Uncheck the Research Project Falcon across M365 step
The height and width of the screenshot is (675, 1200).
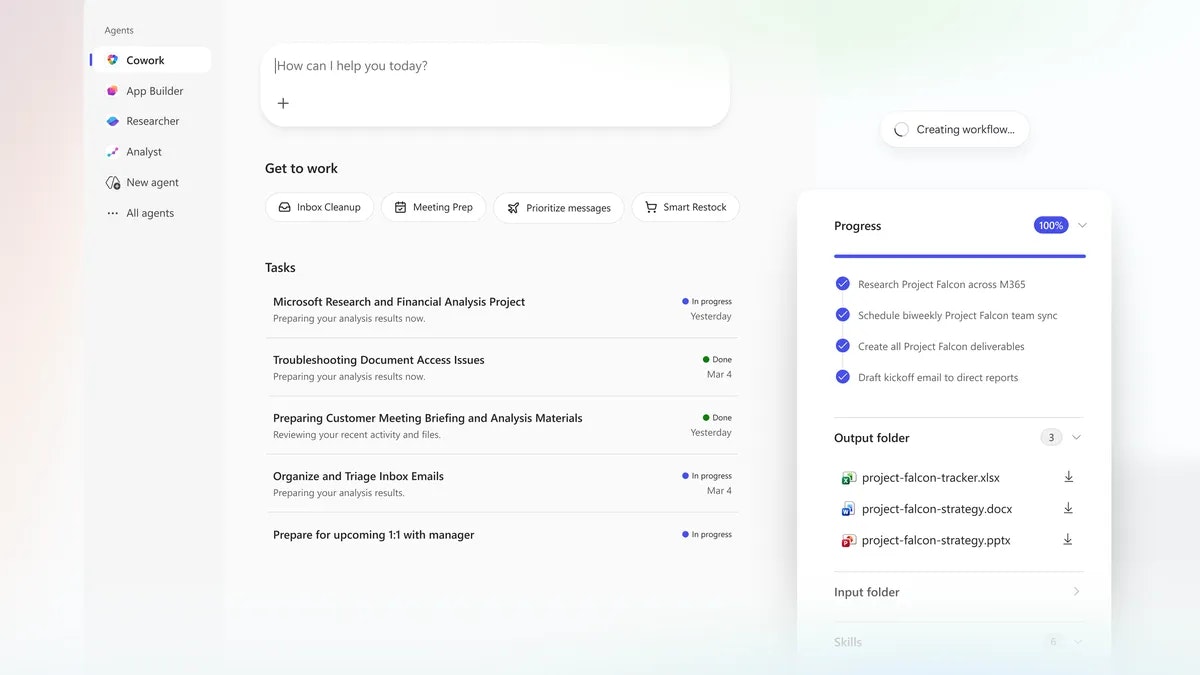842,283
